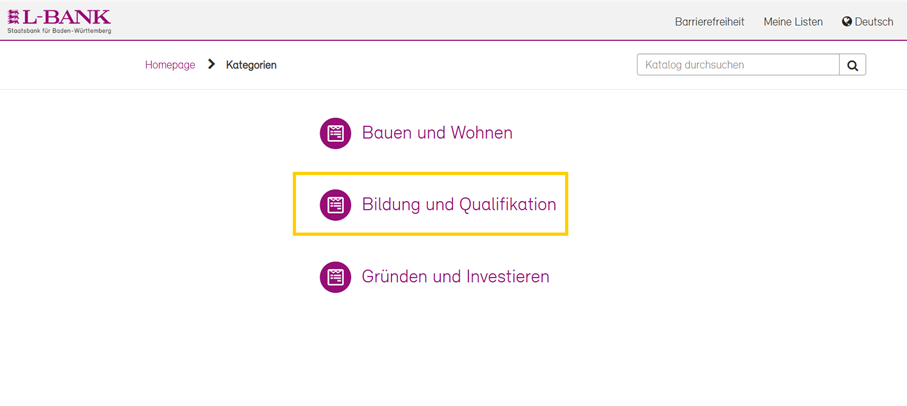Click the breadcrumb chevron separator

(x=211, y=65)
